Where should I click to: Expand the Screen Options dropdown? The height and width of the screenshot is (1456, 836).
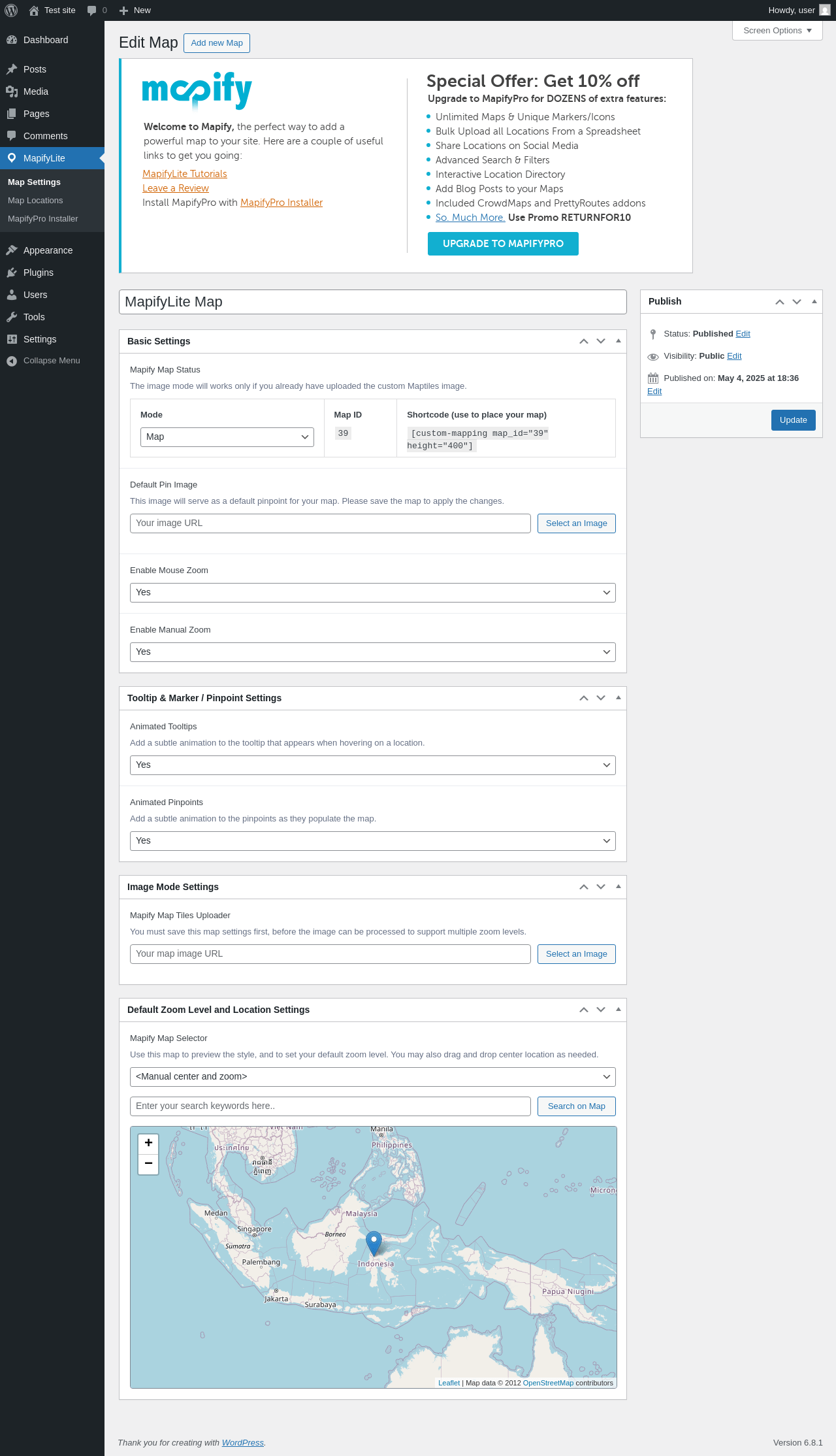[777, 31]
